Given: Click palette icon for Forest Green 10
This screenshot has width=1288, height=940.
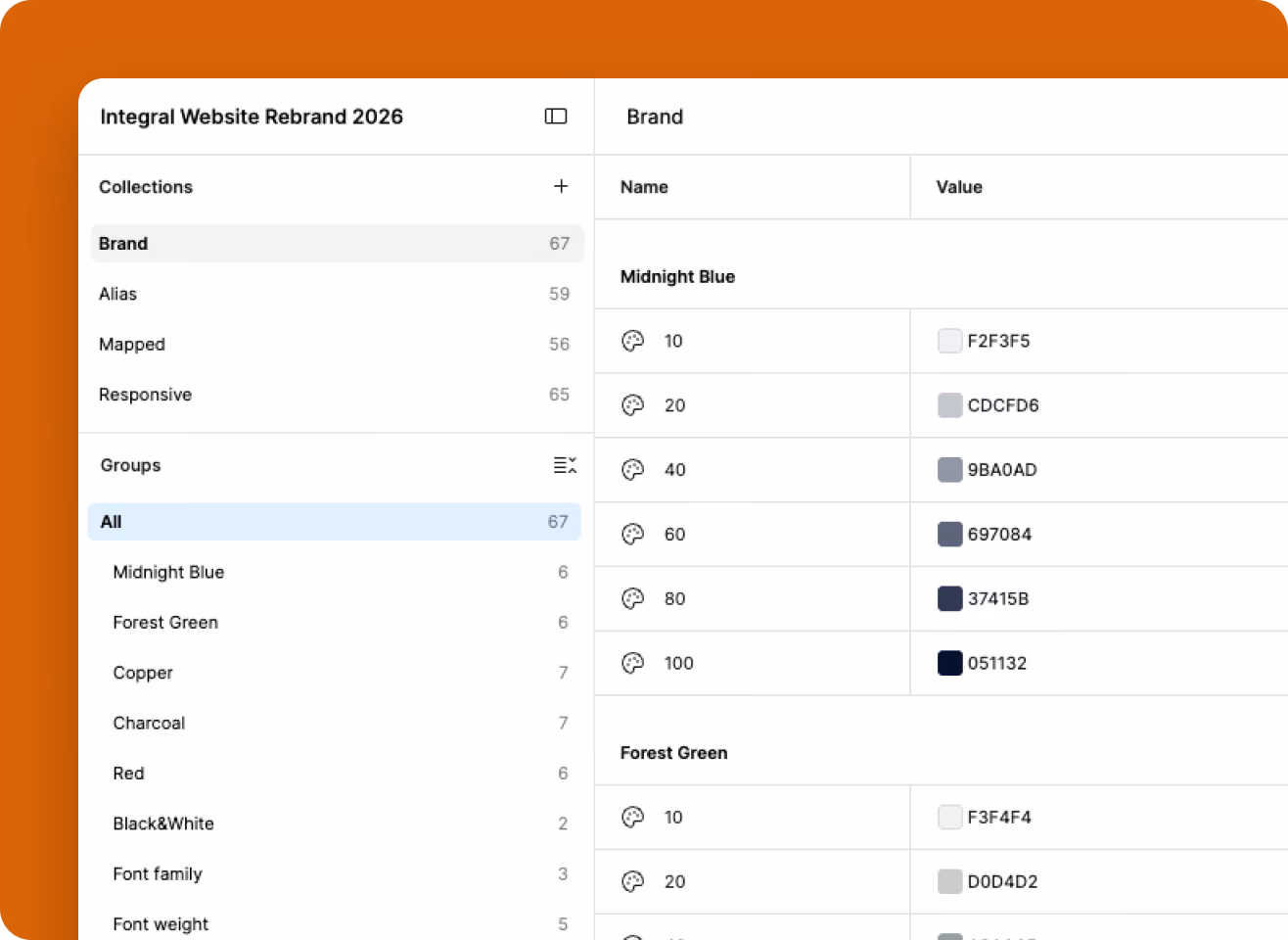Looking at the screenshot, I should point(633,817).
